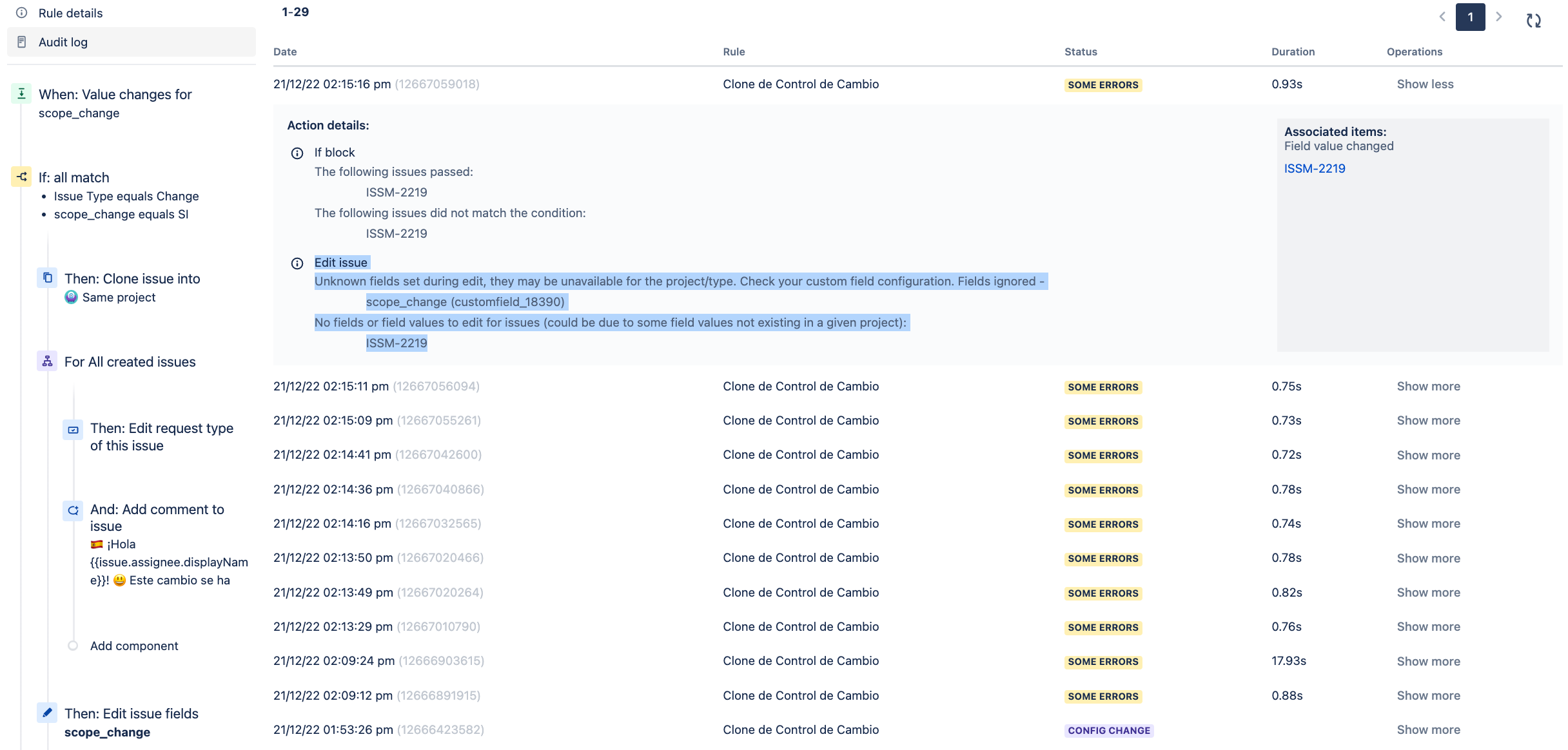1568x750 pixels.
Task: Show more for the 02:09:24 pm entry
Action: pos(1428,661)
